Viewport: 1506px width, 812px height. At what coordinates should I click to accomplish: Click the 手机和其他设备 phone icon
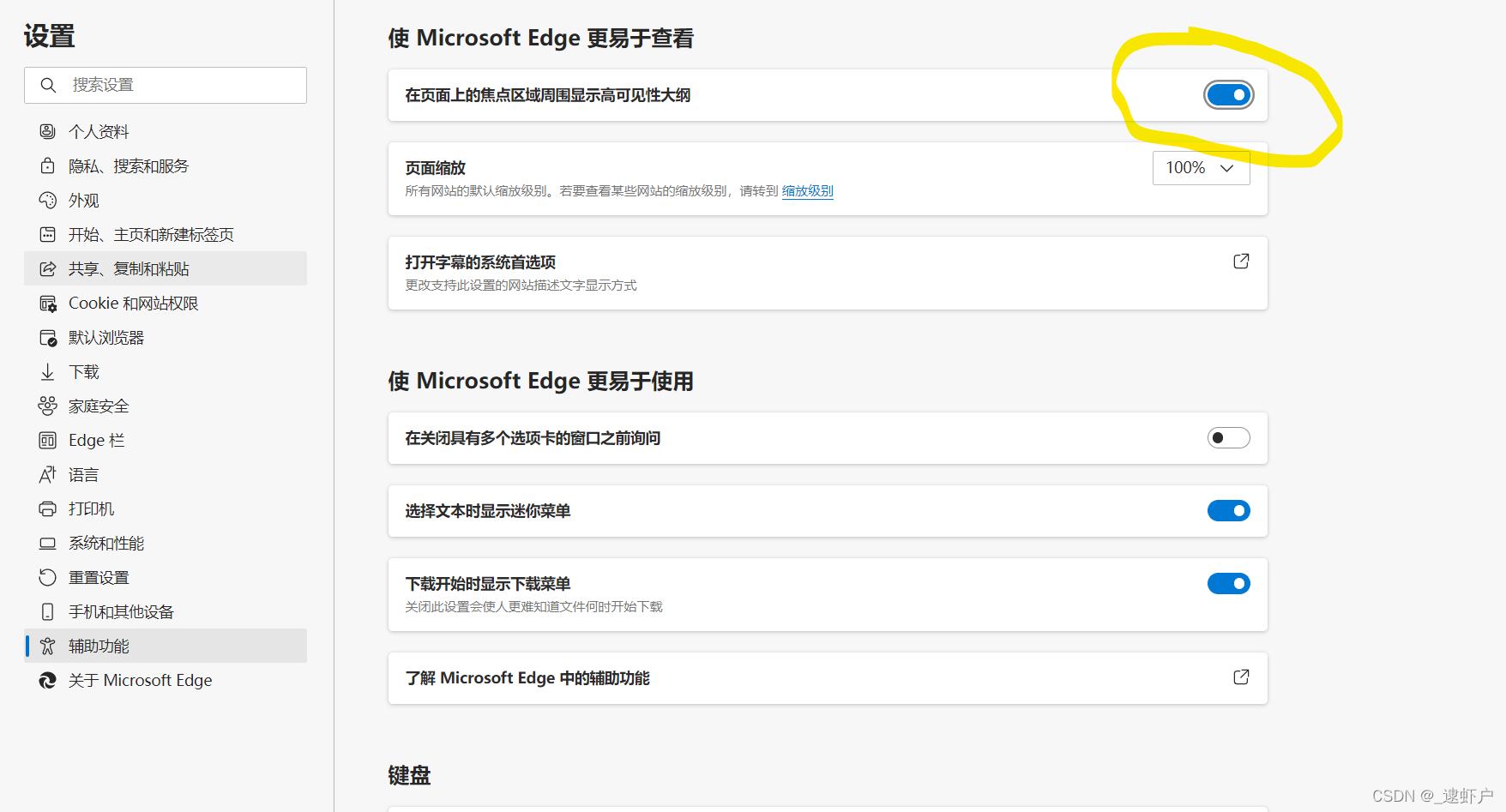pyautogui.click(x=48, y=611)
